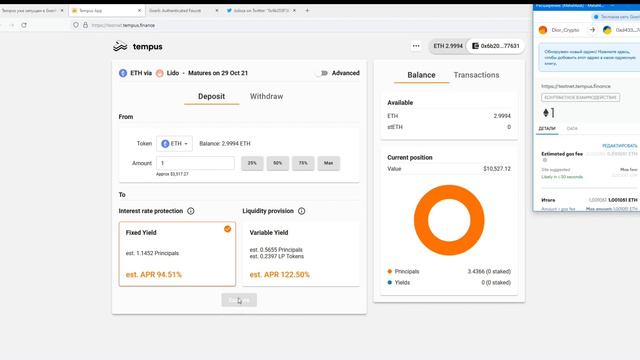
Task: Toggle the Advanced switch
Action: (323, 73)
